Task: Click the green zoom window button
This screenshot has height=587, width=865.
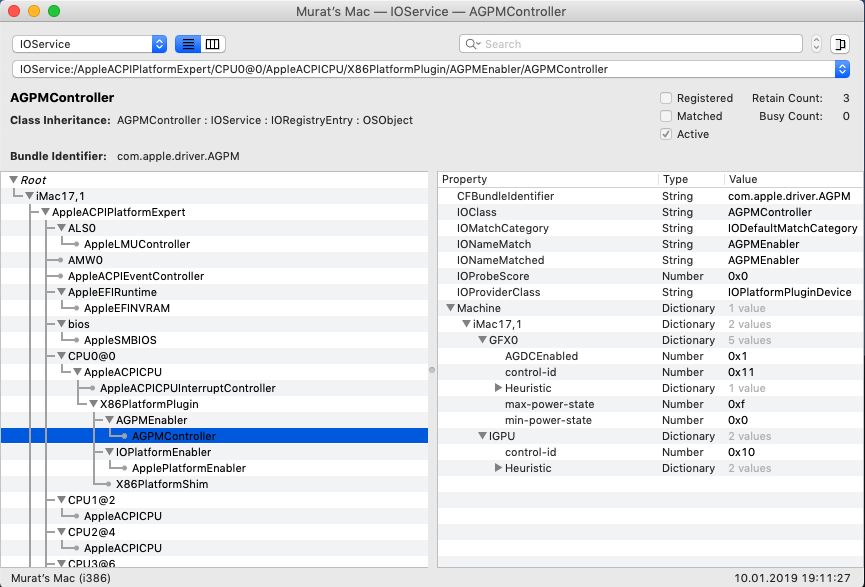Action: (54, 11)
